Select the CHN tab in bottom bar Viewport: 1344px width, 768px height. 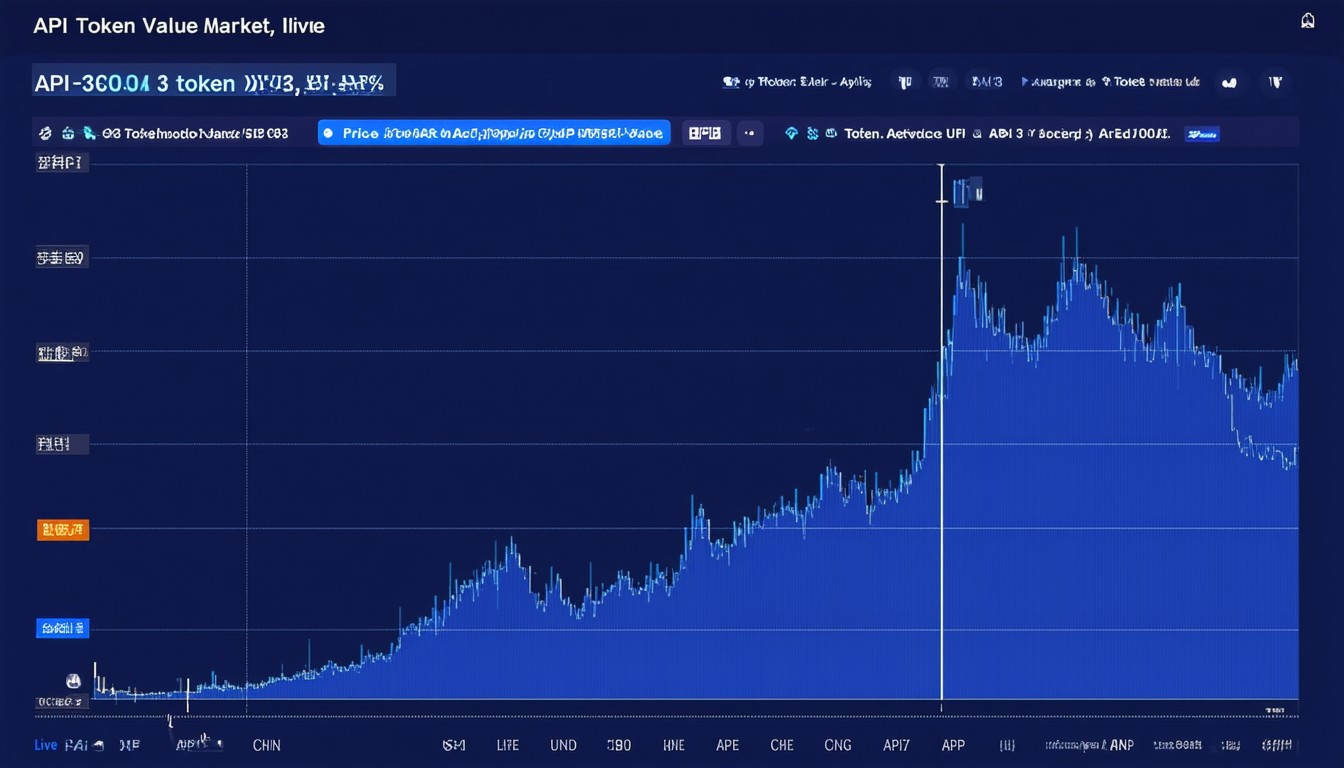(266, 745)
